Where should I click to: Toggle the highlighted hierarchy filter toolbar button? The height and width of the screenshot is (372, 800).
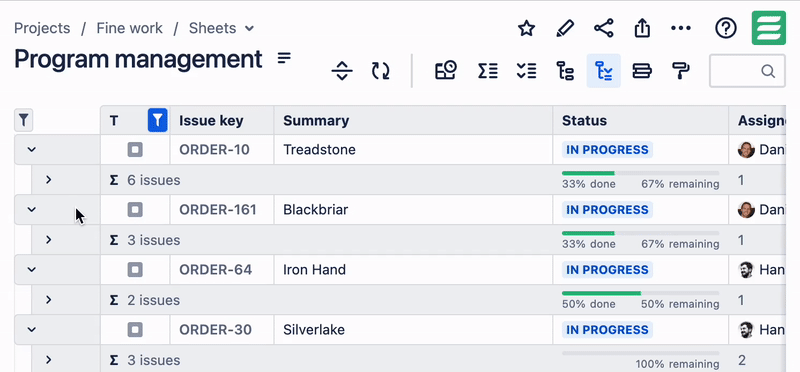[x=604, y=71]
